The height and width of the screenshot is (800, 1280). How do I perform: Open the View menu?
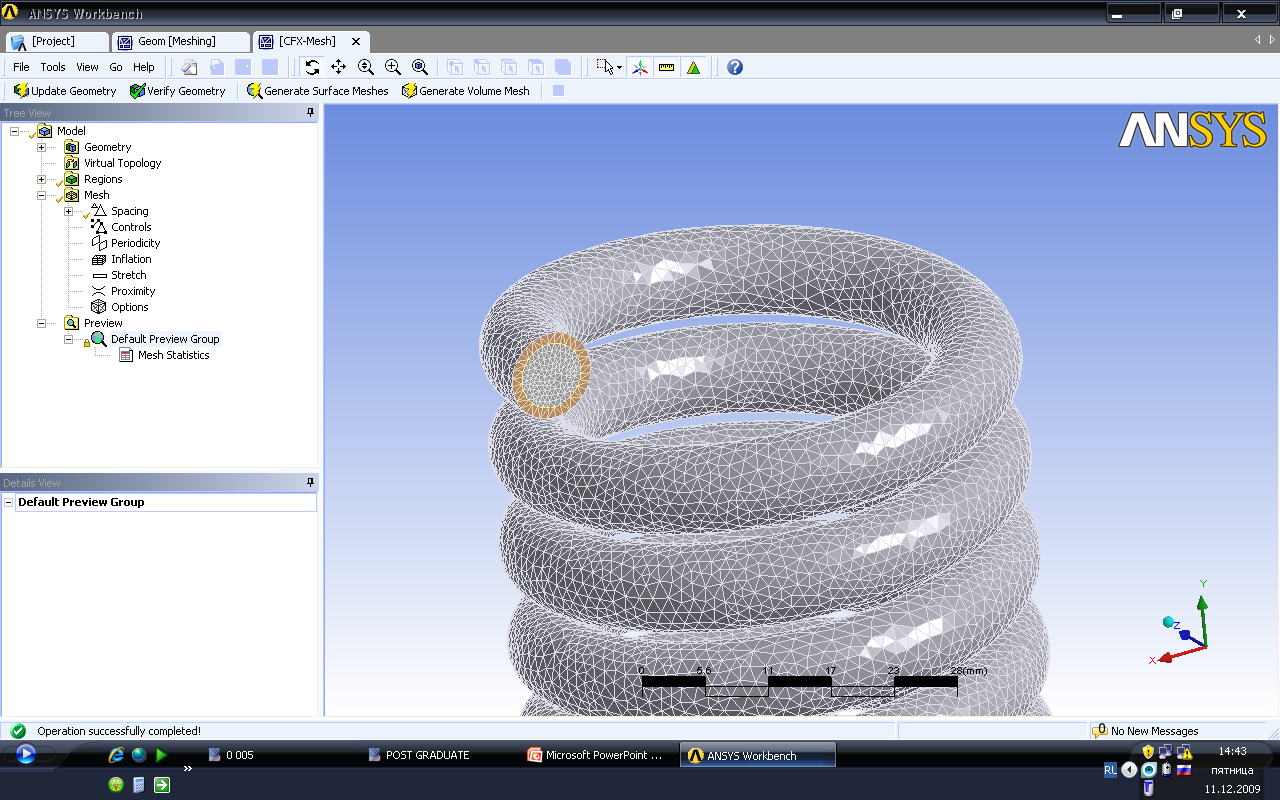88,67
